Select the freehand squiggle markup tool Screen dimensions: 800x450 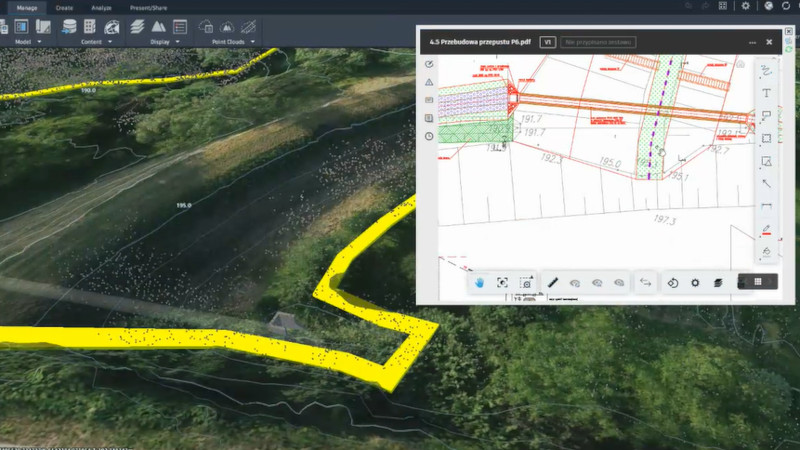766,71
